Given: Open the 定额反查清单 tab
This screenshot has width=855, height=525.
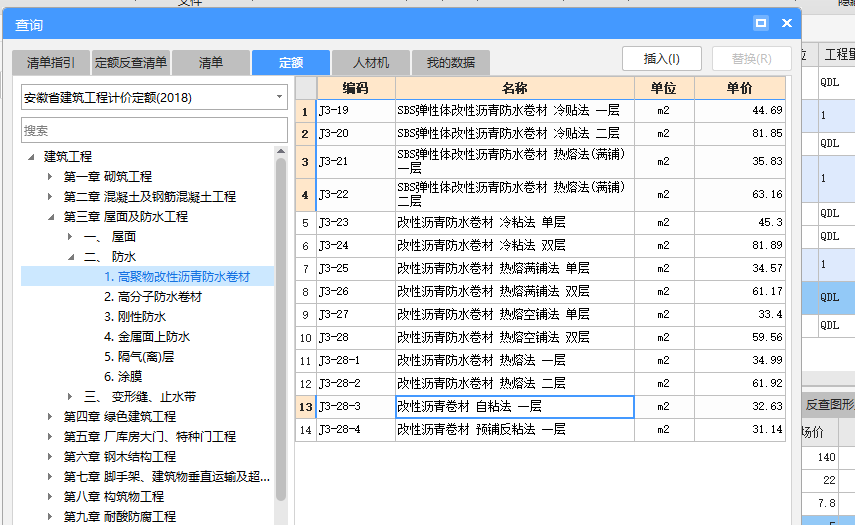Looking at the screenshot, I should pos(131,63).
